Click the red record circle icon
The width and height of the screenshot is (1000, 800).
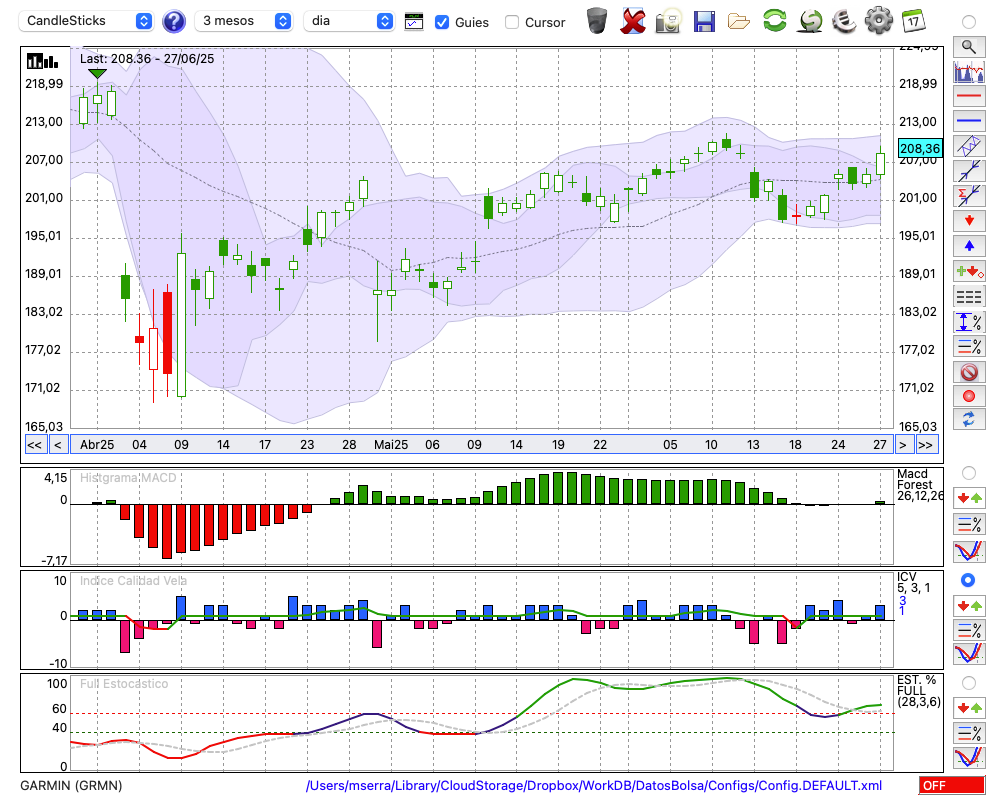[969, 396]
